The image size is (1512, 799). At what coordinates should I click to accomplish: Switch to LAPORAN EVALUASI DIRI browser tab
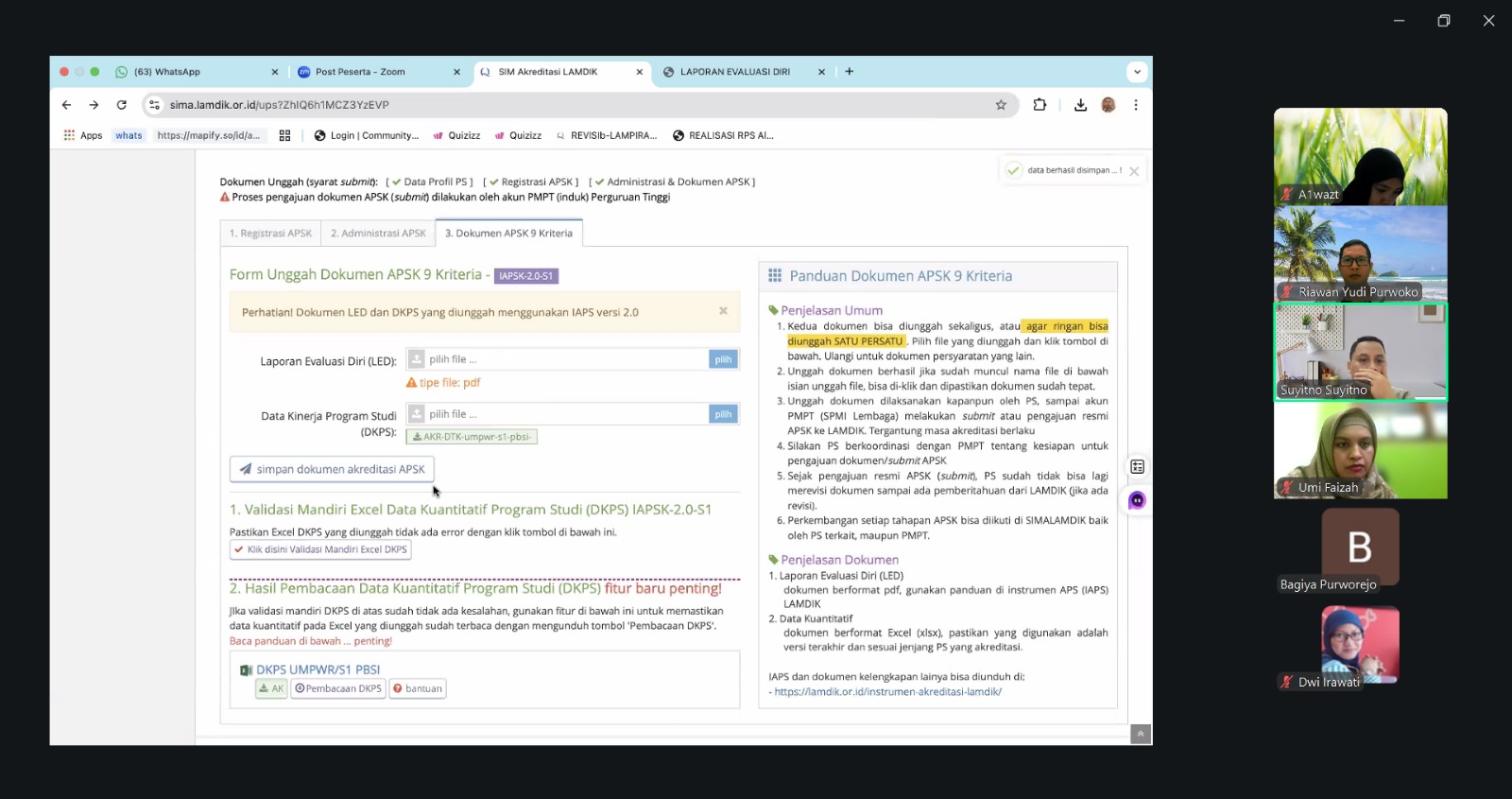734,72
